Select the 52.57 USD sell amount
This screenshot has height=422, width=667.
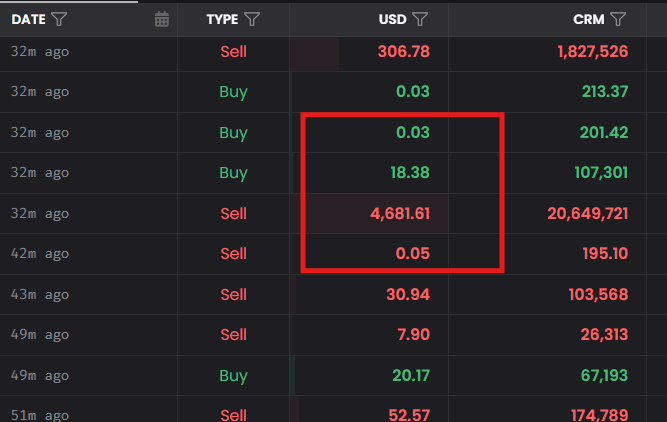409,415
